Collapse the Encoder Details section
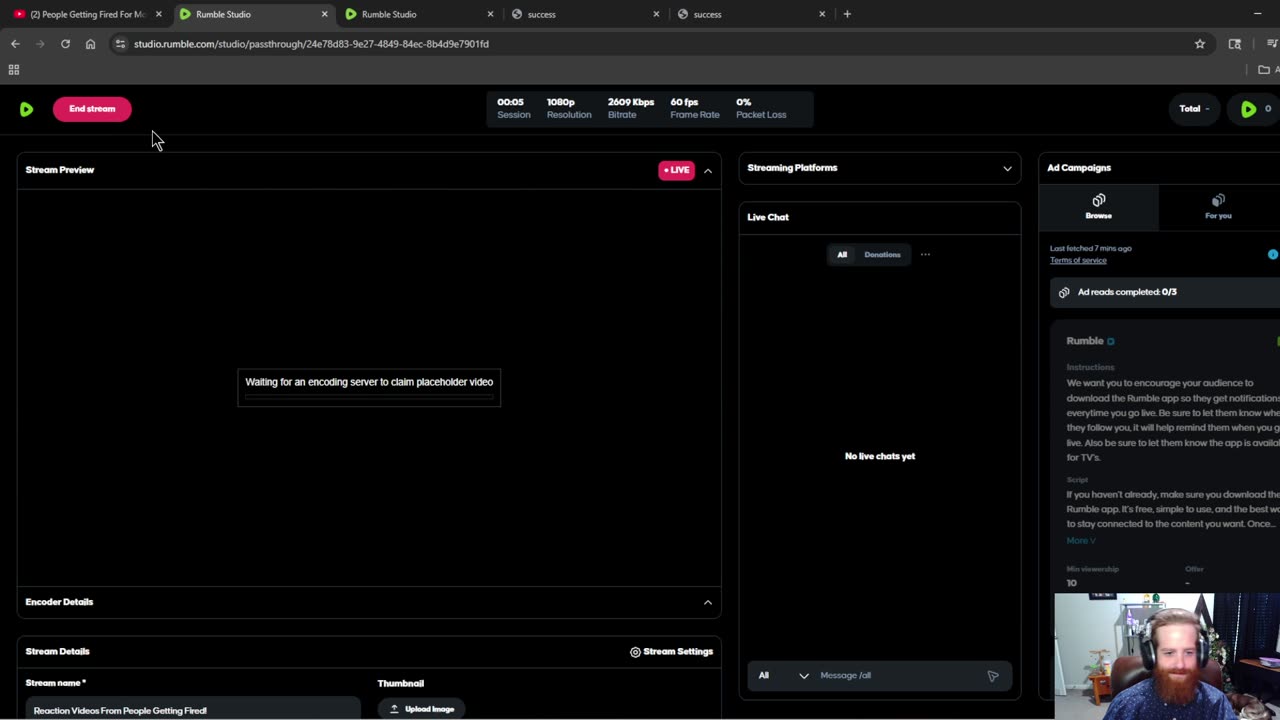The image size is (1280, 720). pos(708,602)
